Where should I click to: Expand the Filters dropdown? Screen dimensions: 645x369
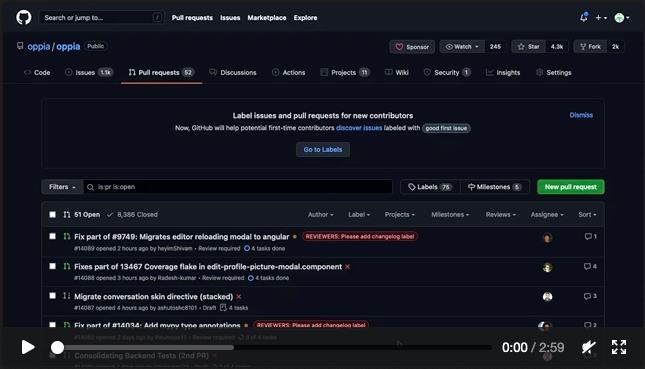(x=62, y=187)
